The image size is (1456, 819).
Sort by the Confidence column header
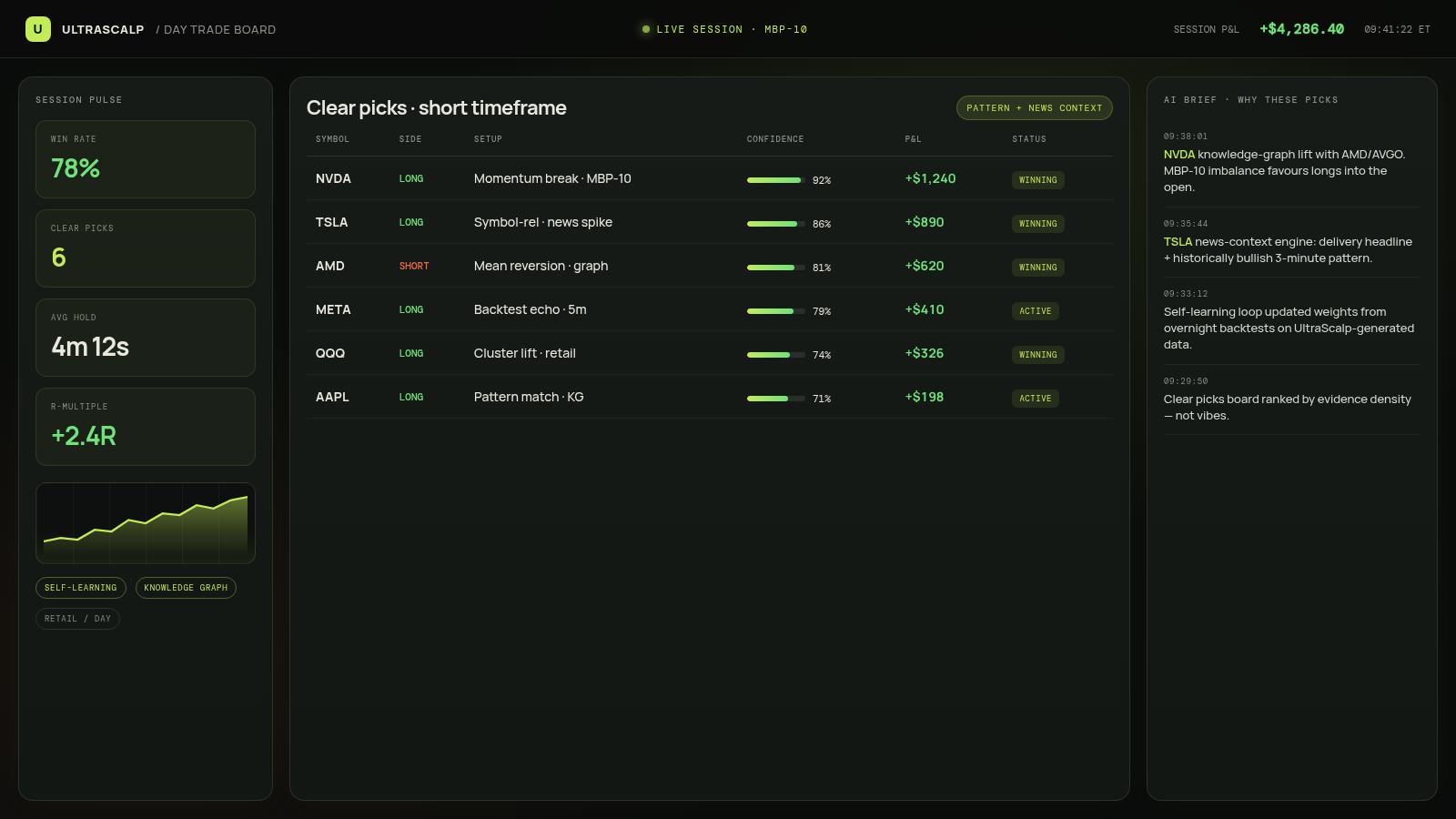point(775,139)
